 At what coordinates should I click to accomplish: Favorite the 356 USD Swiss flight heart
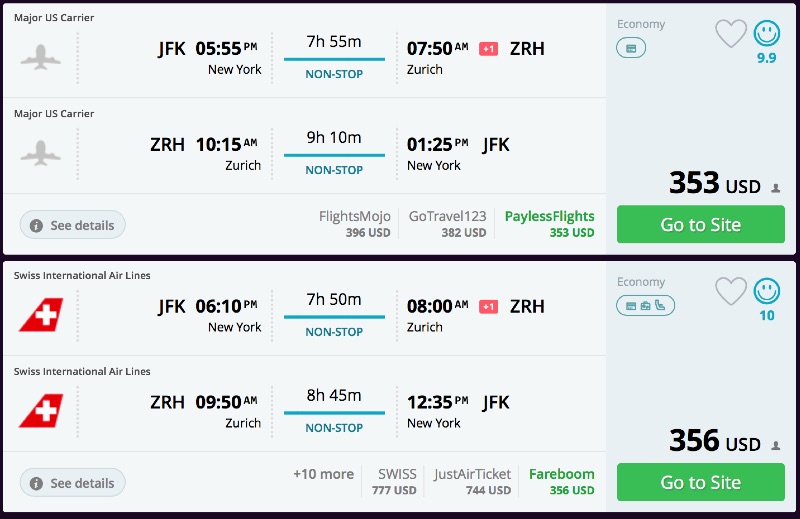click(x=731, y=292)
